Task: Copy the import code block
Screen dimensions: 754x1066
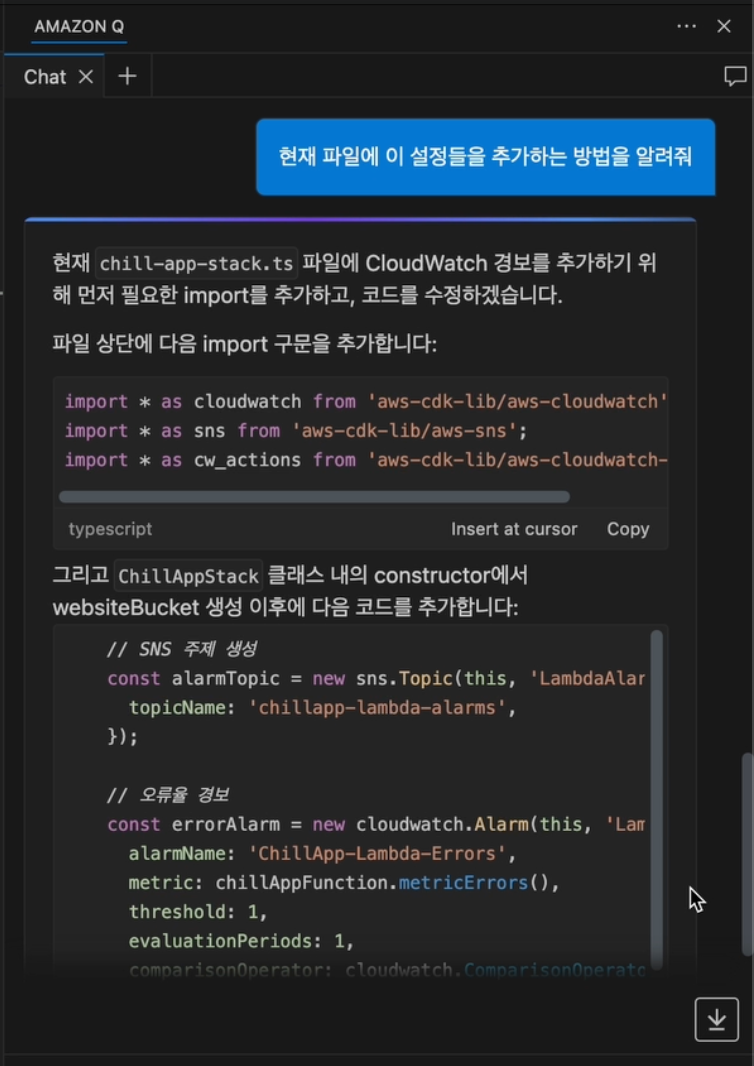Action: click(628, 529)
